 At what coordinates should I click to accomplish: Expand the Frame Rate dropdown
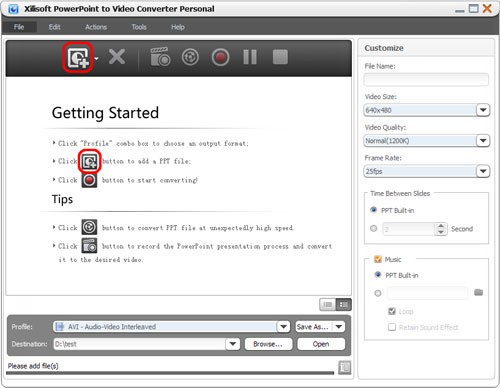(x=483, y=171)
